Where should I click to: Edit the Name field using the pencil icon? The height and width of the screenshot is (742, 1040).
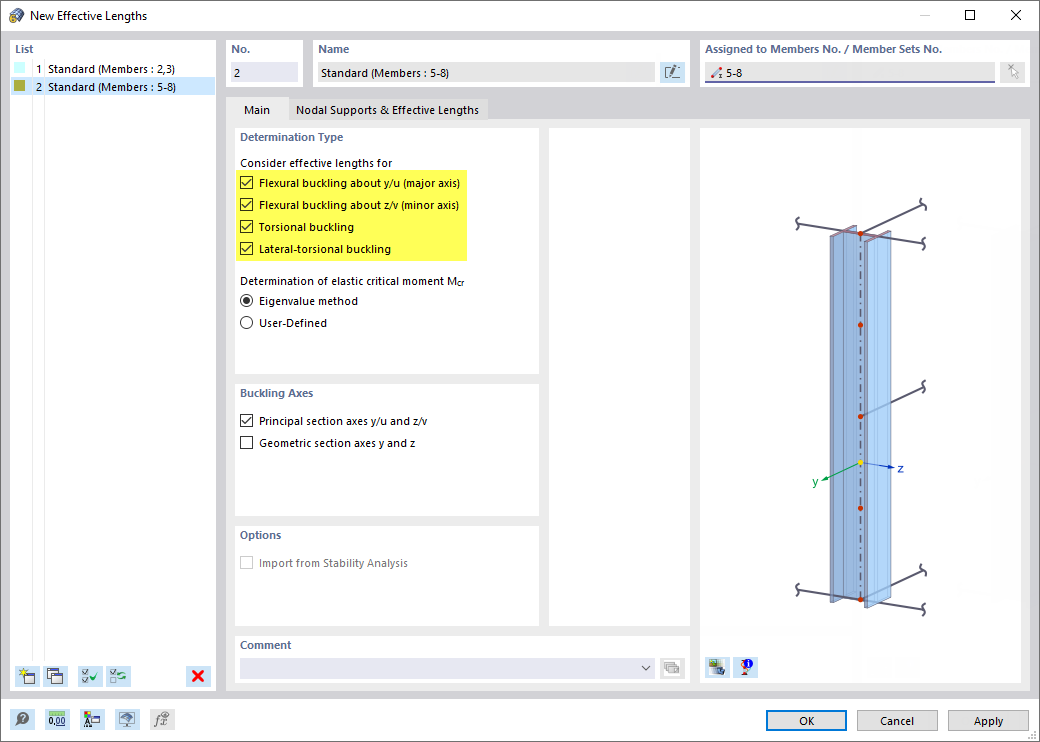[672, 71]
